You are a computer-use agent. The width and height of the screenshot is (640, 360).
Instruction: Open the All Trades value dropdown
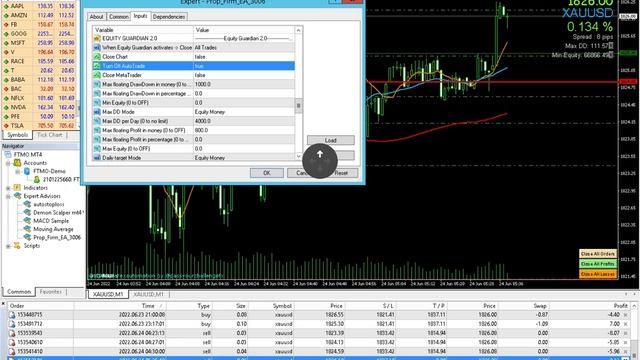[x=244, y=48]
